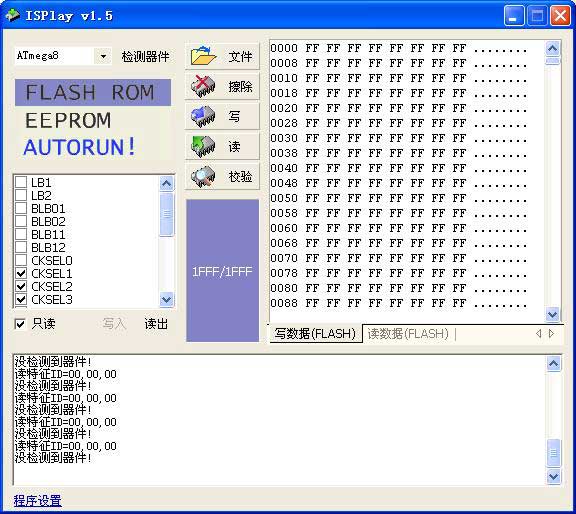Toggle the 只读 read-only checkbox

point(20,324)
